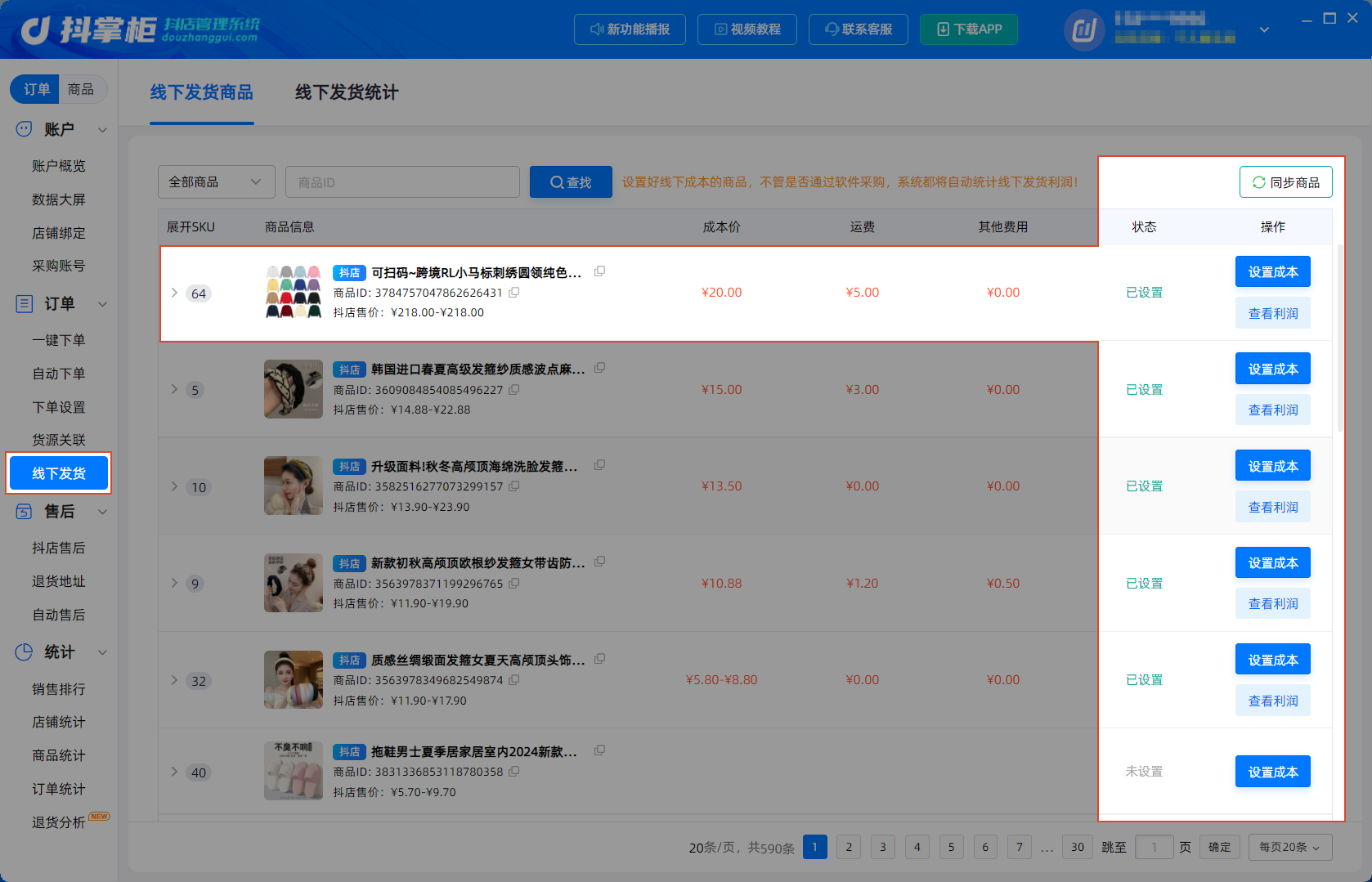
Task: Click the 账户 section icon in sidebar
Action: (x=25, y=129)
